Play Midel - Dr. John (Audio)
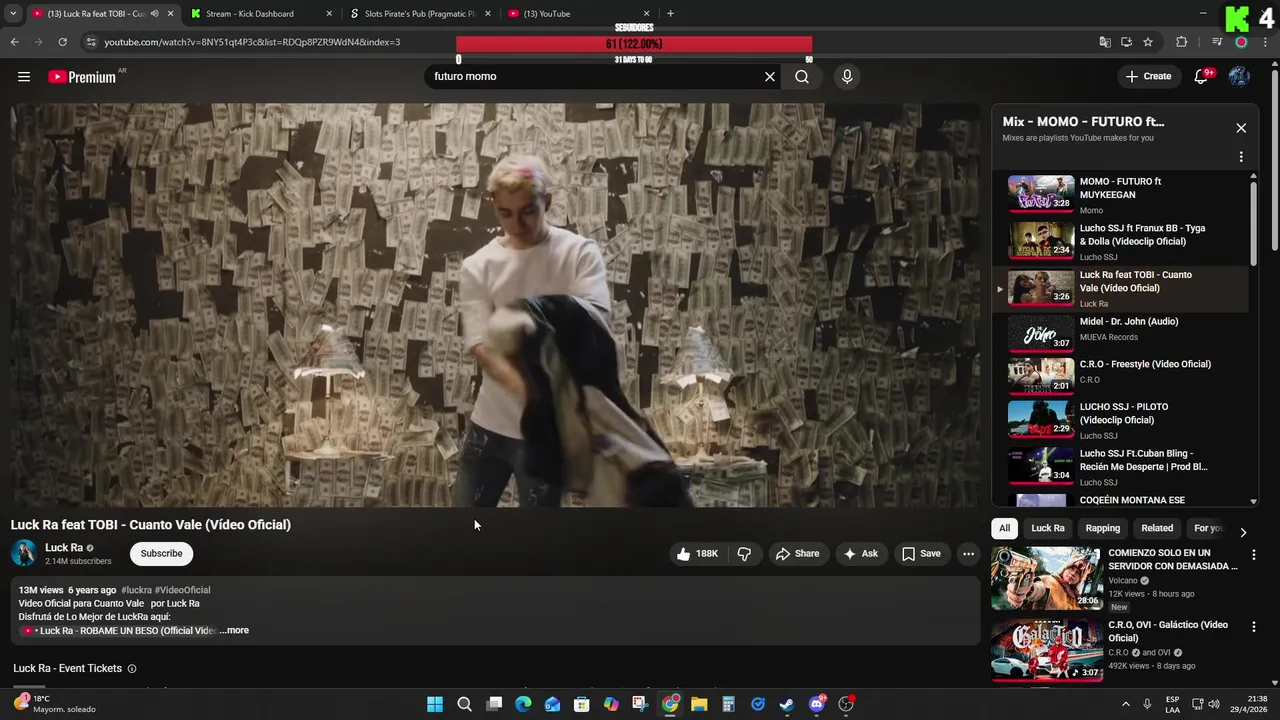 click(1120, 333)
